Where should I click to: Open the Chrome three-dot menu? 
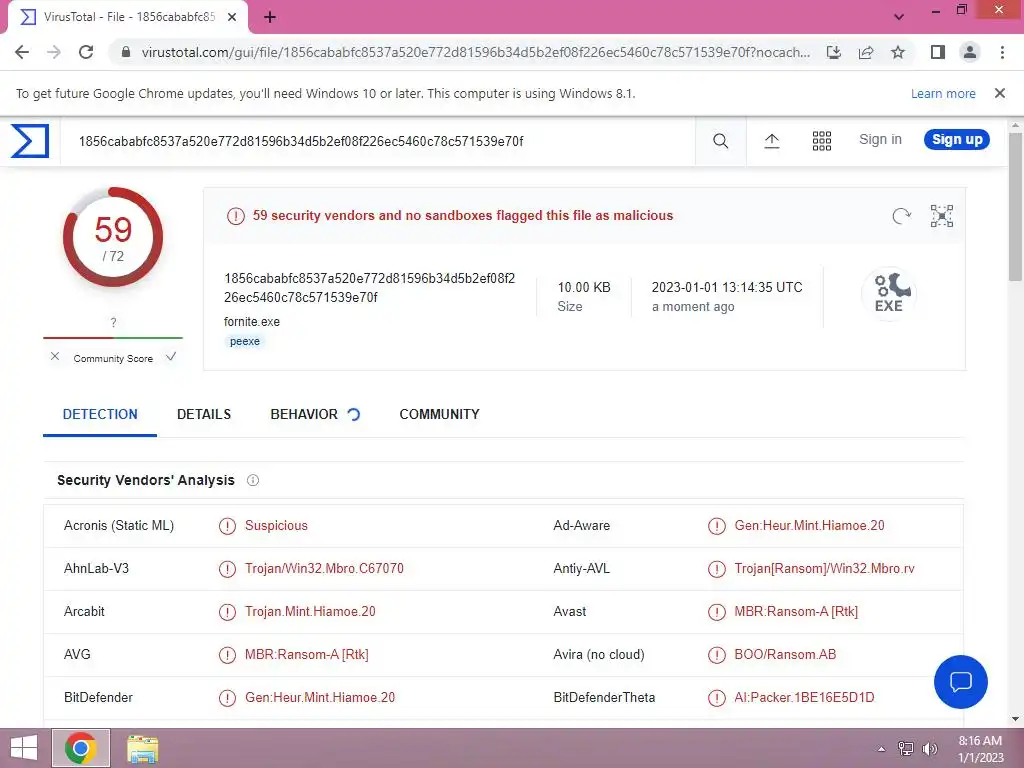1002,52
